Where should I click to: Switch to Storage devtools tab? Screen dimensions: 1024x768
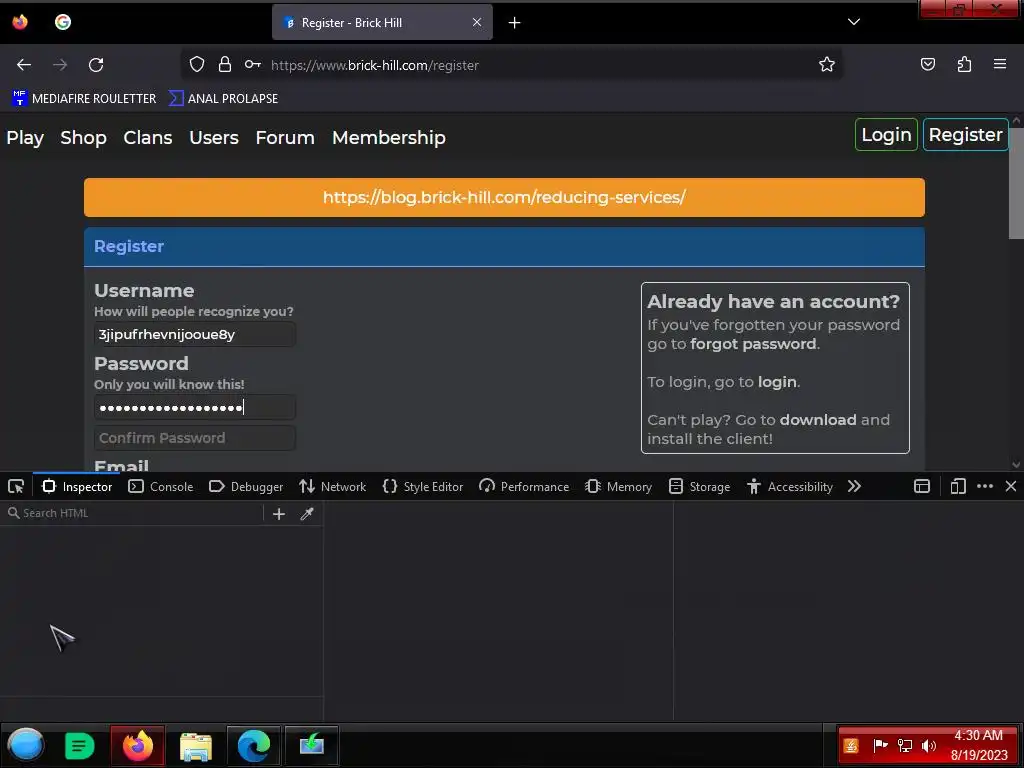coord(699,487)
